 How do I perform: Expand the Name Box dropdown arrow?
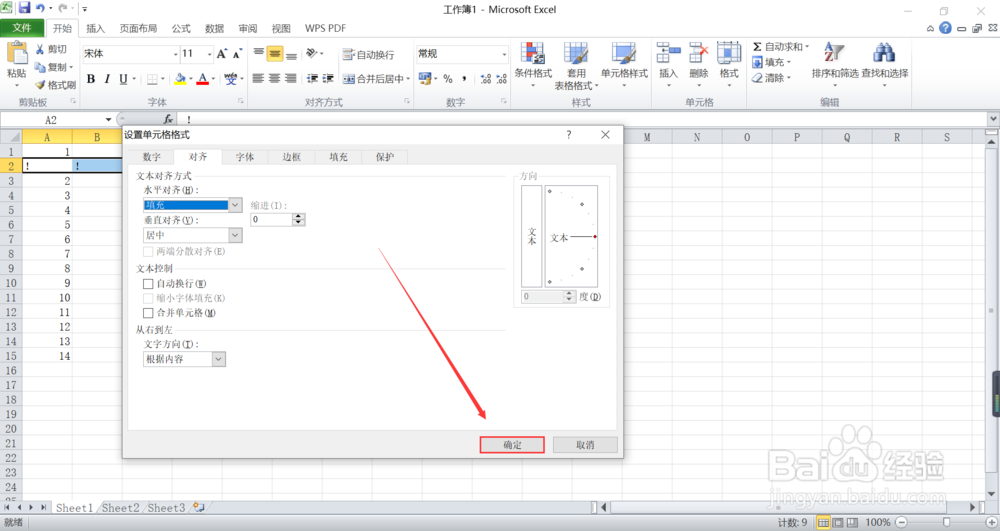pos(108,120)
